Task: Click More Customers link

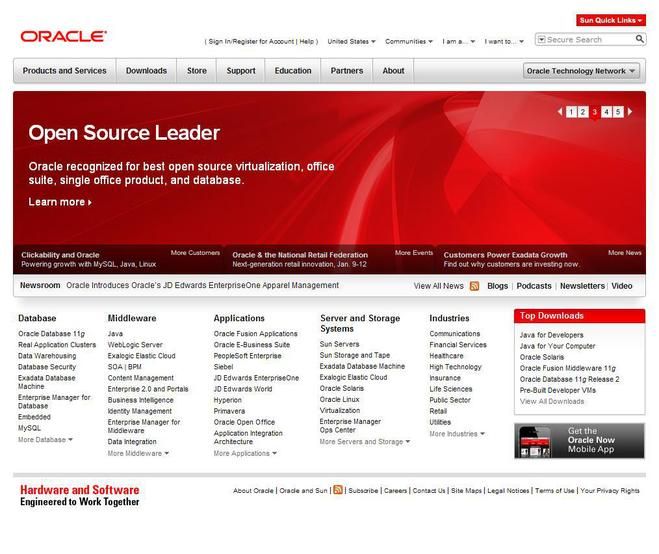Action: [x=195, y=253]
